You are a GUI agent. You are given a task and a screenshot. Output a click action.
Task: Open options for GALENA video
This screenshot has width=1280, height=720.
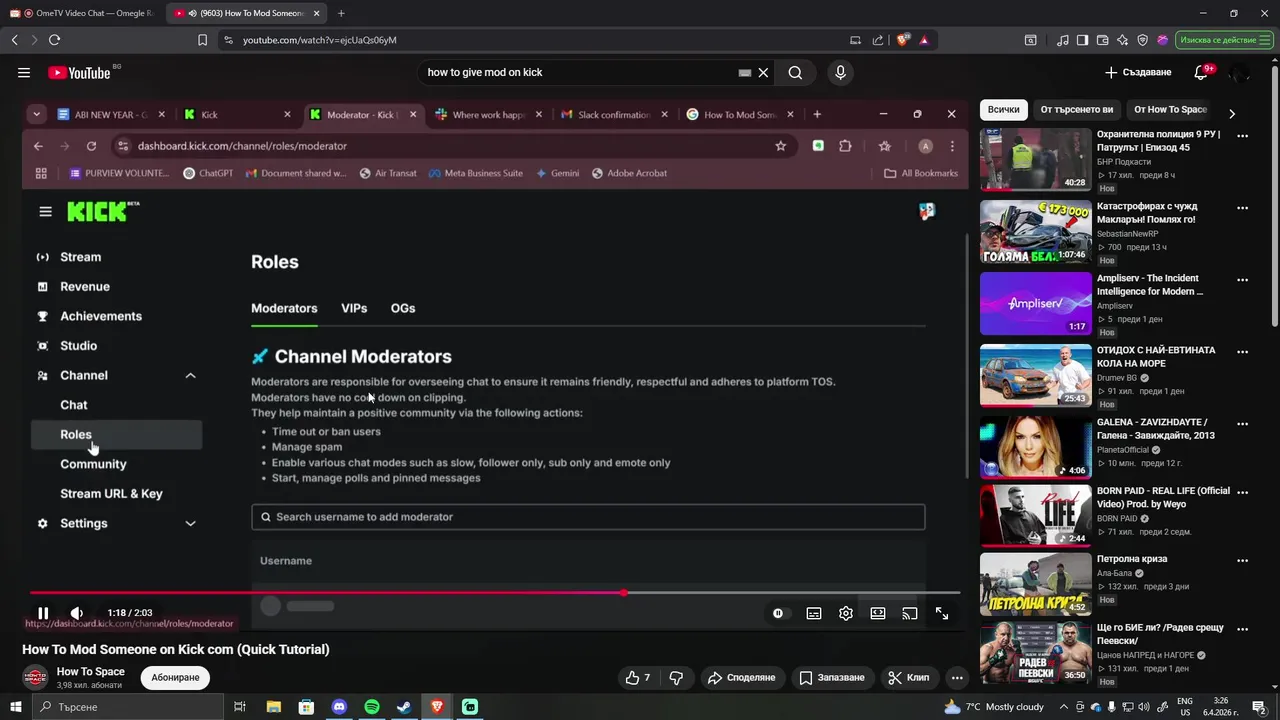click(1243, 424)
